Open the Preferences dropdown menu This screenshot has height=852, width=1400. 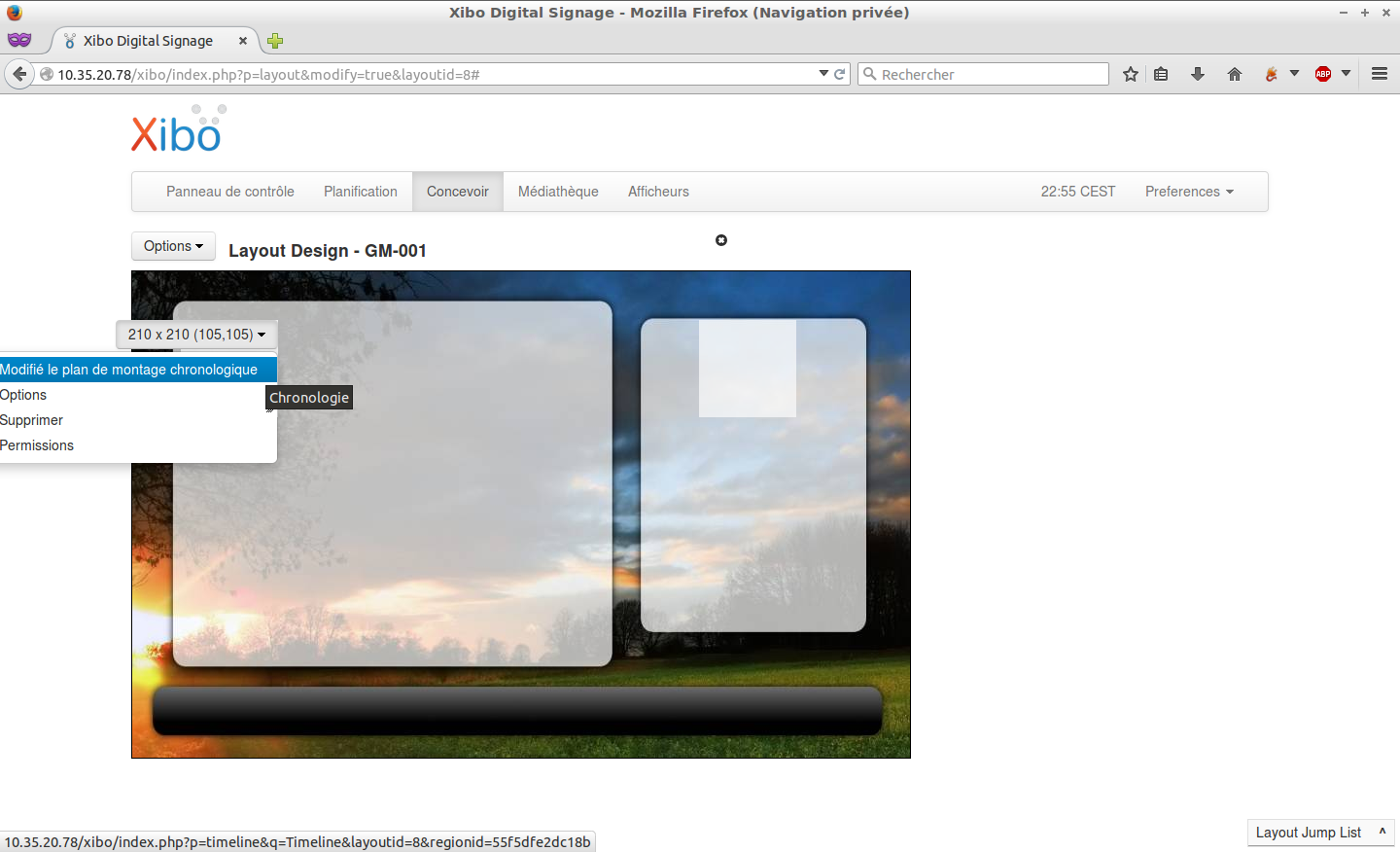click(x=1188, y=192)
